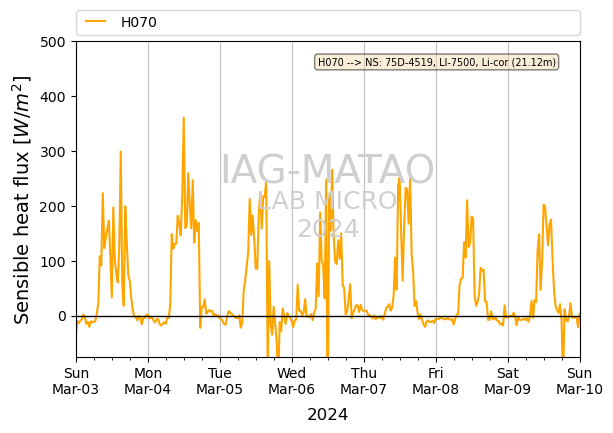
Task: Click the orange H070 legend line sample
Action: tap(95, 22)
